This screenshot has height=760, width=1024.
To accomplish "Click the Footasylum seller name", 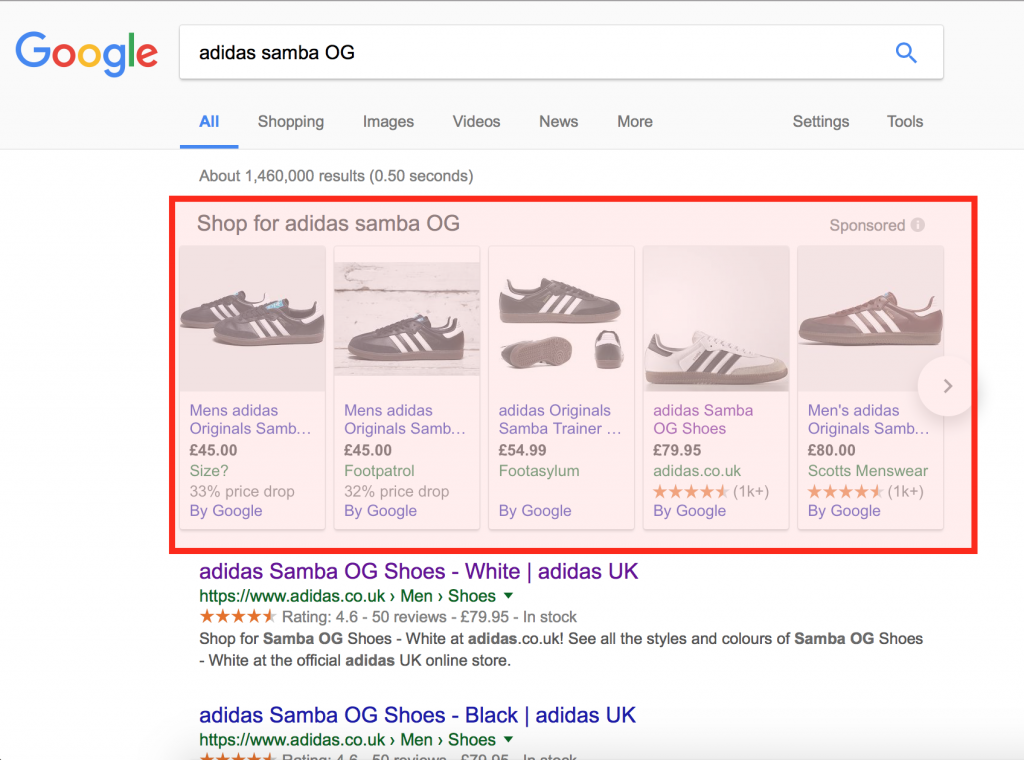I will (539, 471).
